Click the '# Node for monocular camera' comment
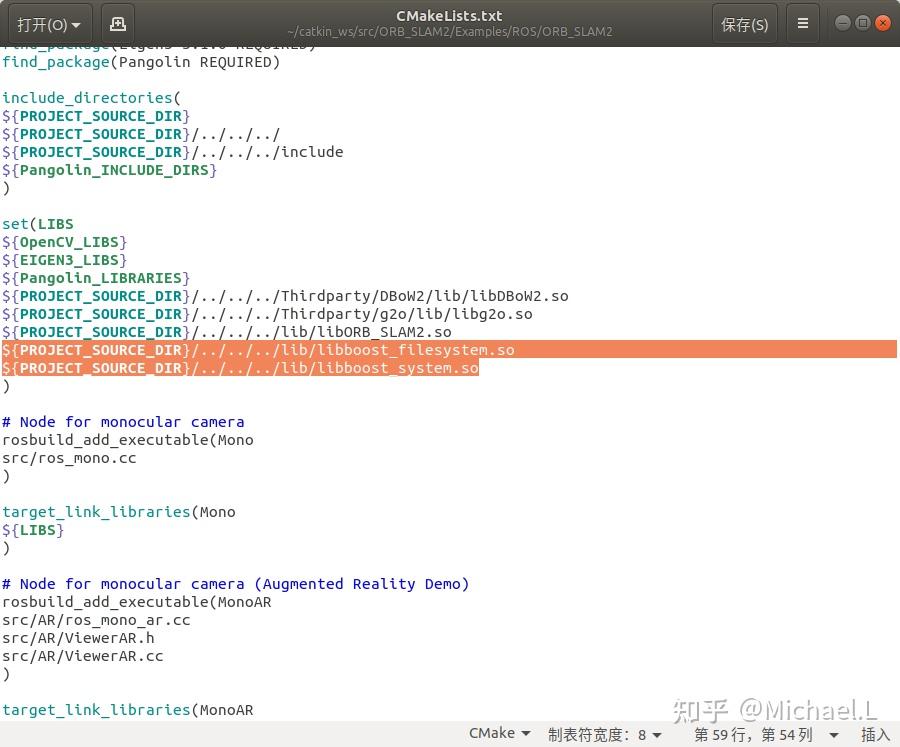900x747 pixels. [x=123, y=422]
